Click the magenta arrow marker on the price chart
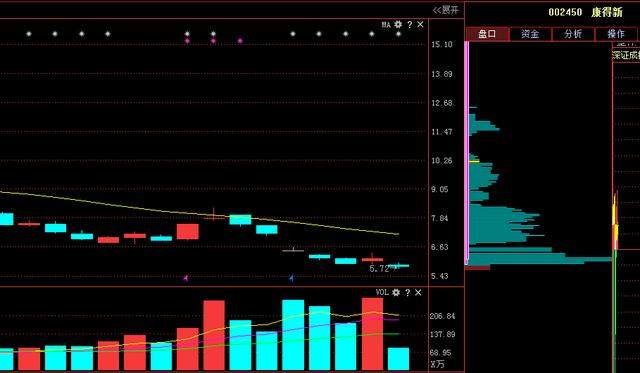The width and height of the screenshot is (640, 373). pyautogui.click(x=186, y=278)
